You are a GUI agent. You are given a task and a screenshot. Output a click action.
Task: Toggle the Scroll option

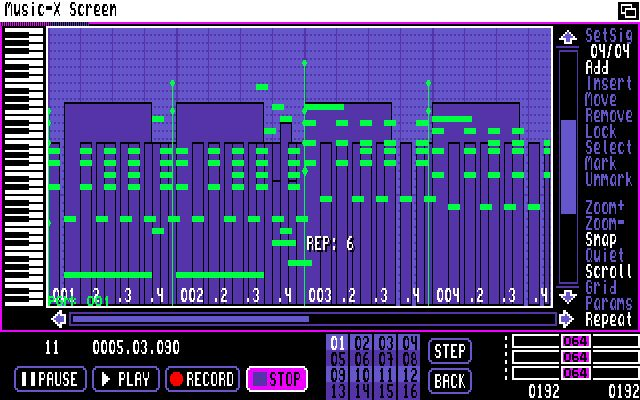(x=609, y=271)
